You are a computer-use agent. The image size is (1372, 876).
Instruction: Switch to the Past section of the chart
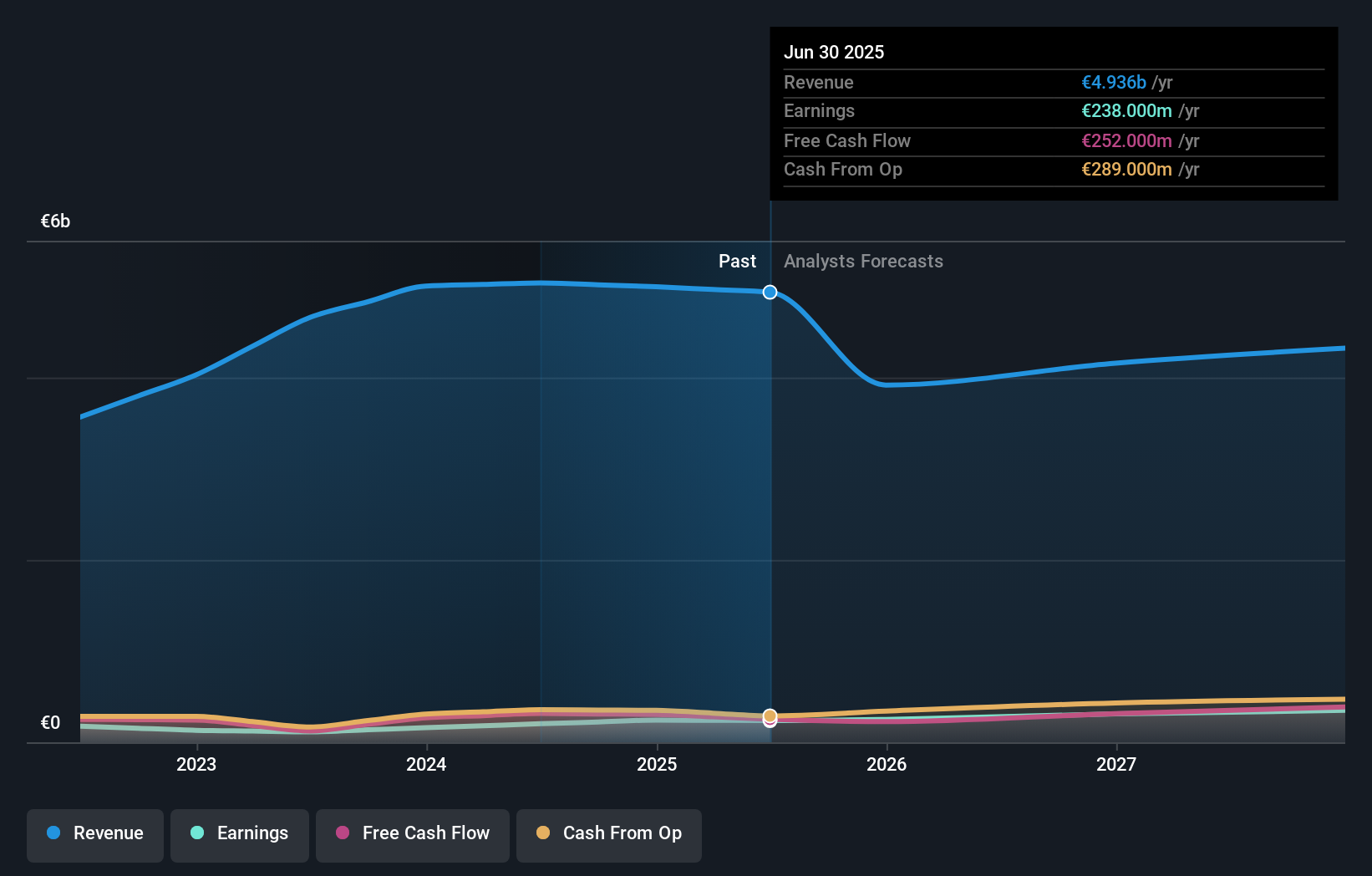pos(737,261)
